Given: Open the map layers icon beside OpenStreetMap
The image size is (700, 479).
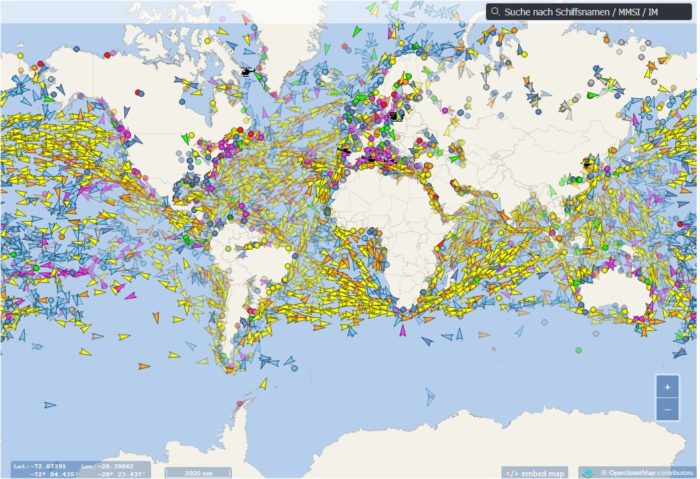Looking at the screenshot, I should [588, 472].
